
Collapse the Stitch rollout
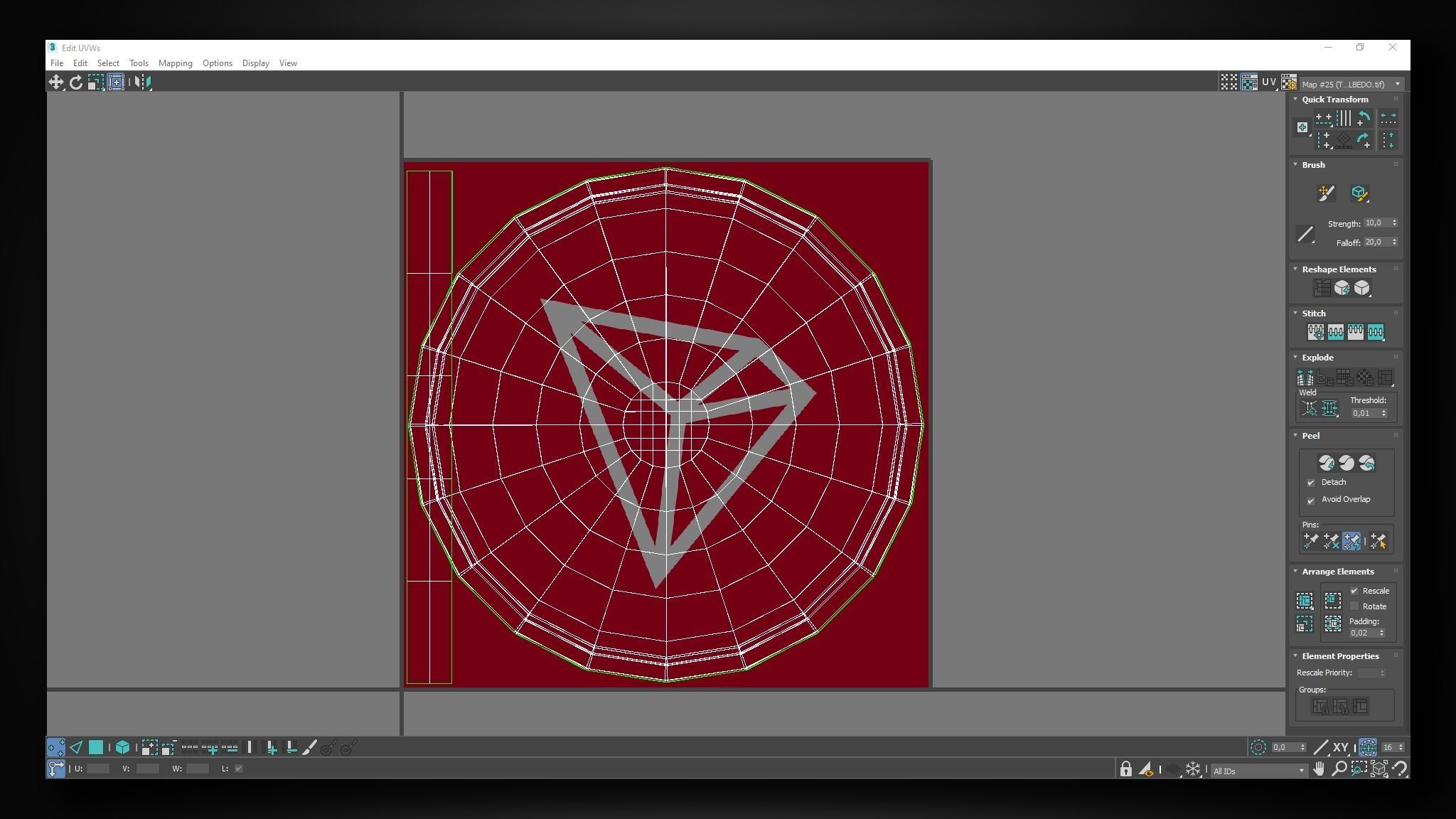(x=1295, y=313)
